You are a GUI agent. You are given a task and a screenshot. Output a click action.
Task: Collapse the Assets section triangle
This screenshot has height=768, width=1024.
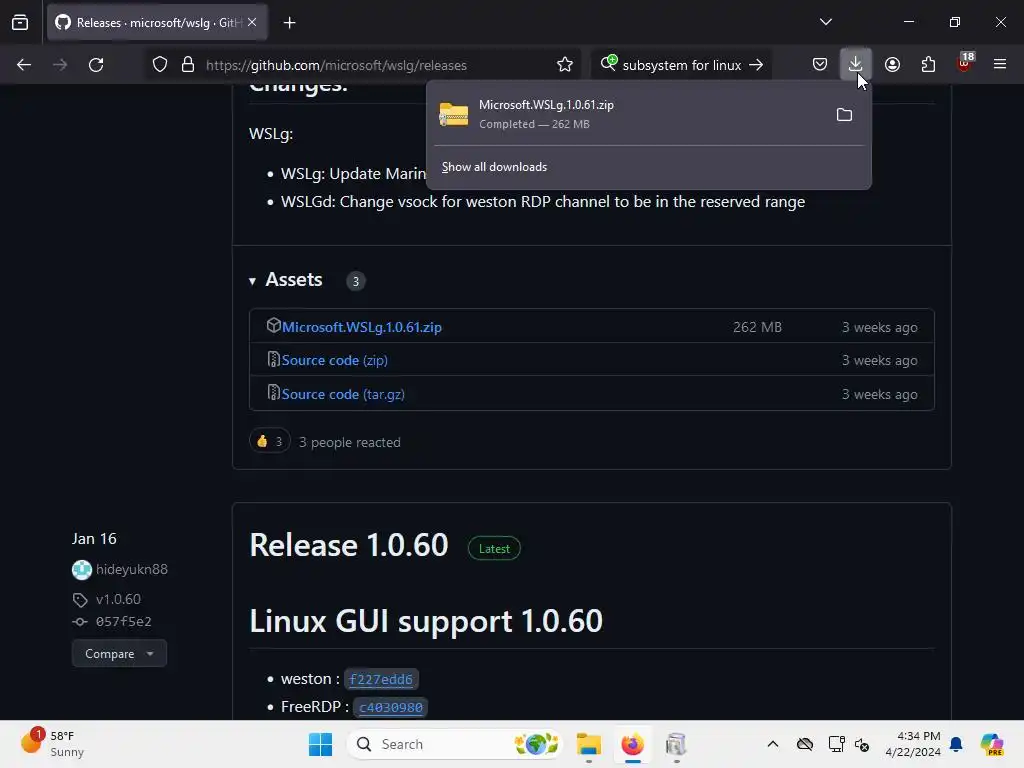(x=252, y=281)
